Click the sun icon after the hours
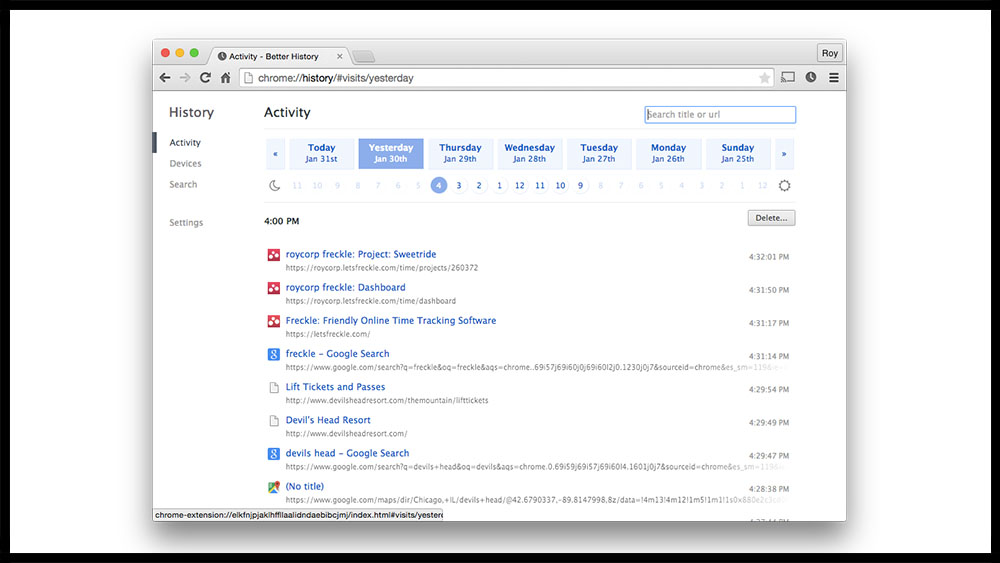The height and width of the screenshot is (563, 1000). [x=784, y=185]
